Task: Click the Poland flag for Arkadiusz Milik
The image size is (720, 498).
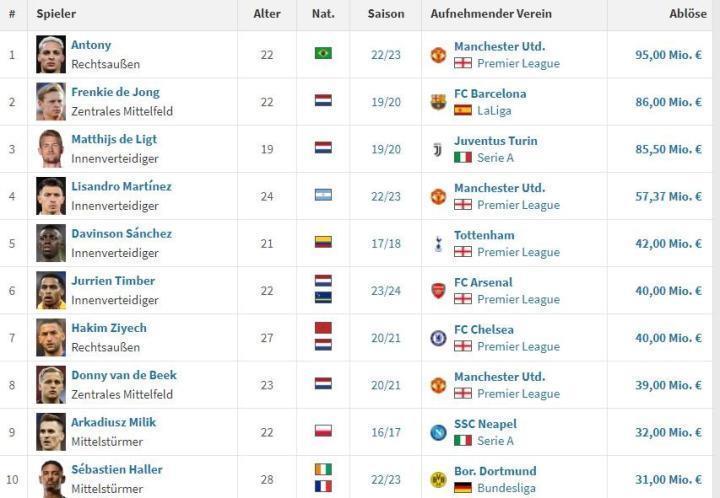Action: tap(323, 431)
